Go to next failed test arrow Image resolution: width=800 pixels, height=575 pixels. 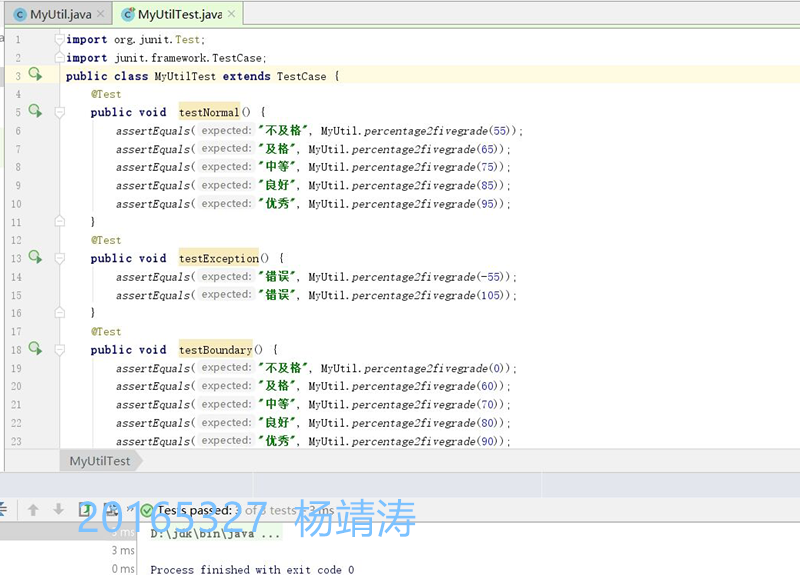coord(59,509)
